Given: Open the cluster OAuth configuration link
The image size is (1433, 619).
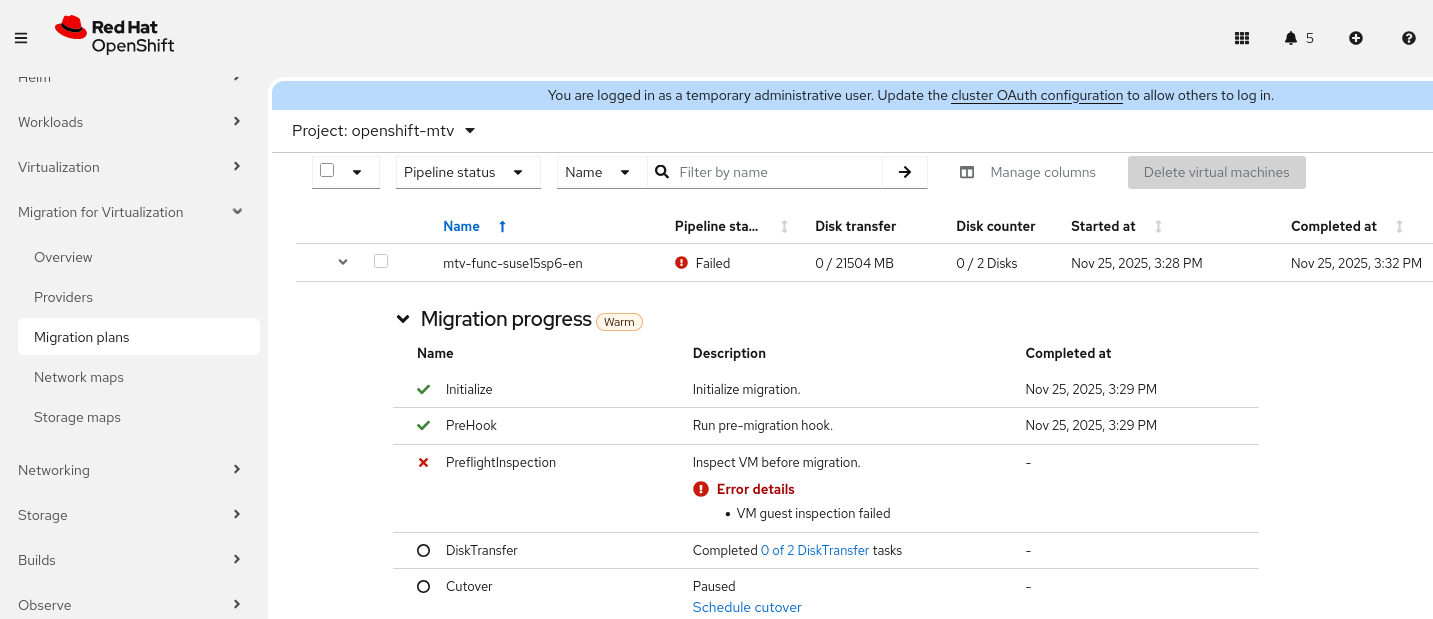Looking at the screenshot, I should tap(1037, 96).
